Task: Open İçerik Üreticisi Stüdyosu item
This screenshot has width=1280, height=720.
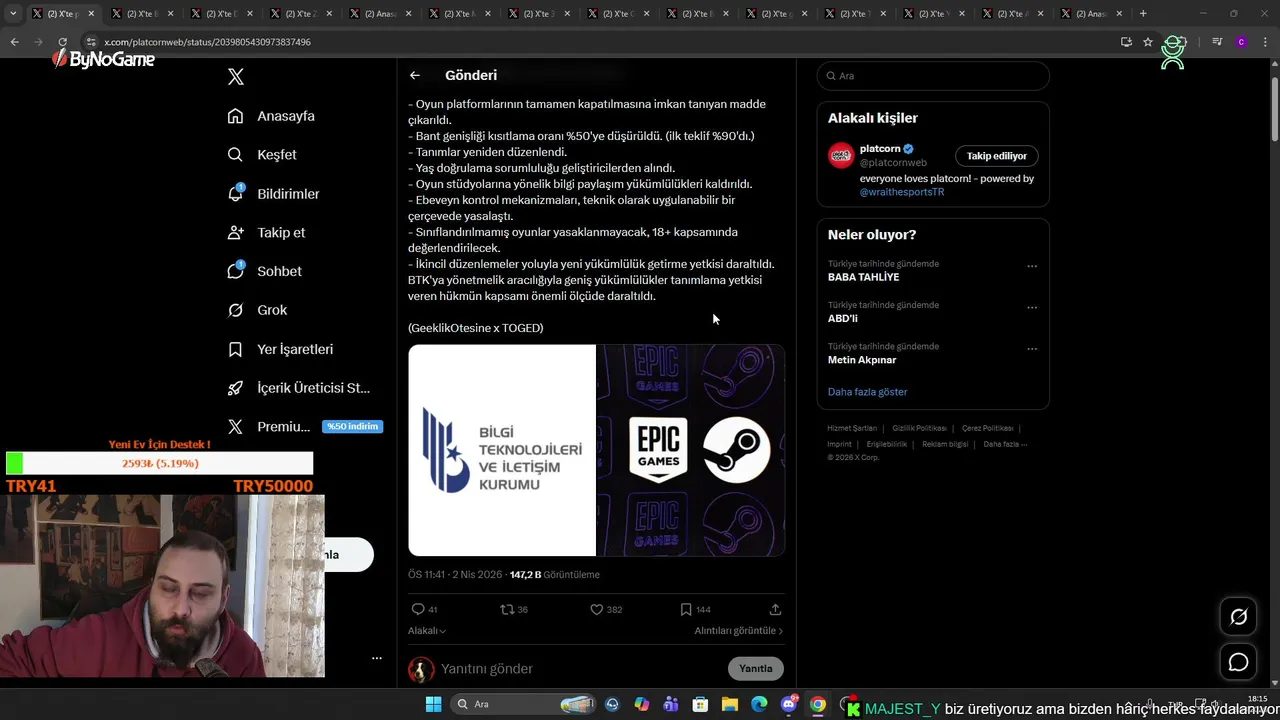Action: point(298,388)
